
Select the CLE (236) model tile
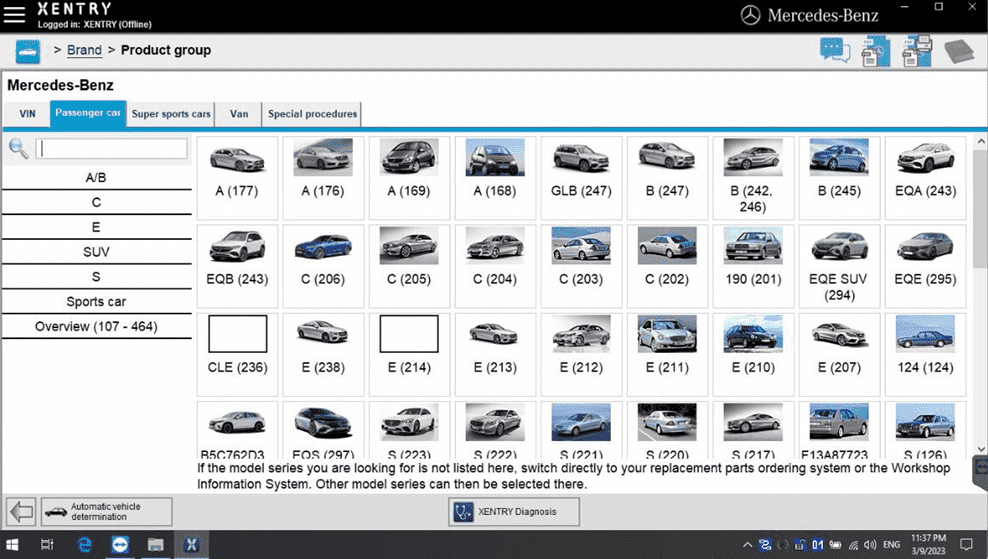tap(237, 354)
